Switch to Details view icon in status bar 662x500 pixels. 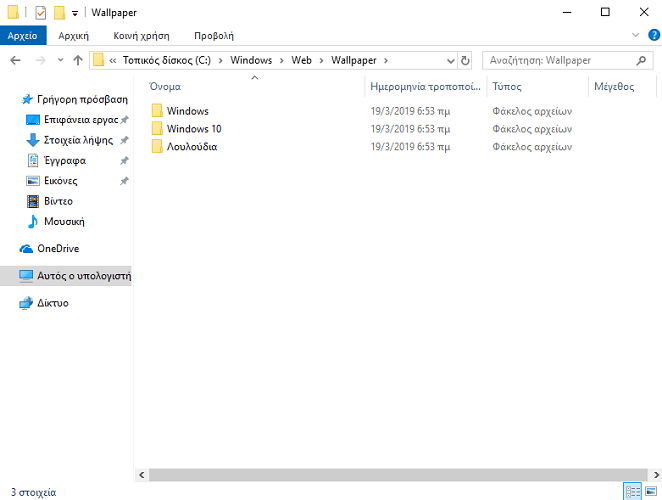pos(632,492)
